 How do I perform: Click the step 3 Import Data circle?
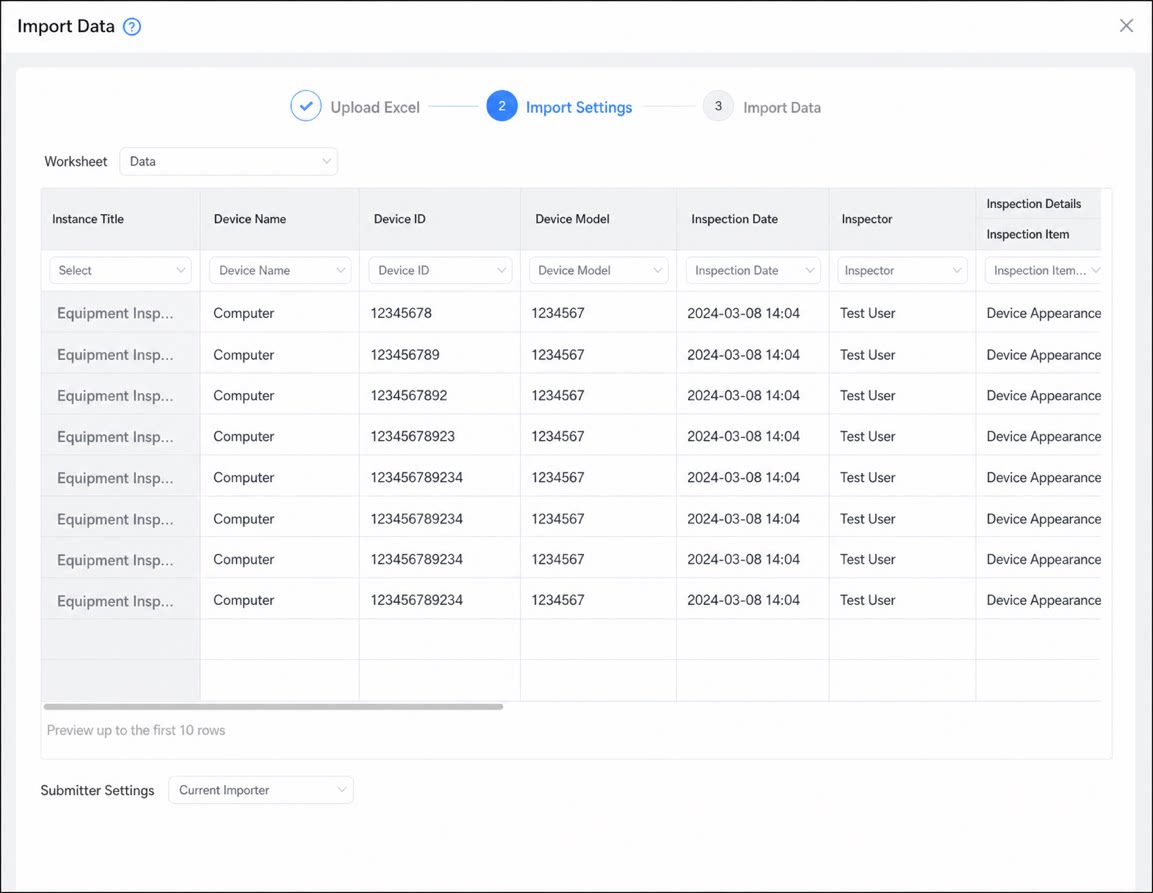(x=718, y=106)
